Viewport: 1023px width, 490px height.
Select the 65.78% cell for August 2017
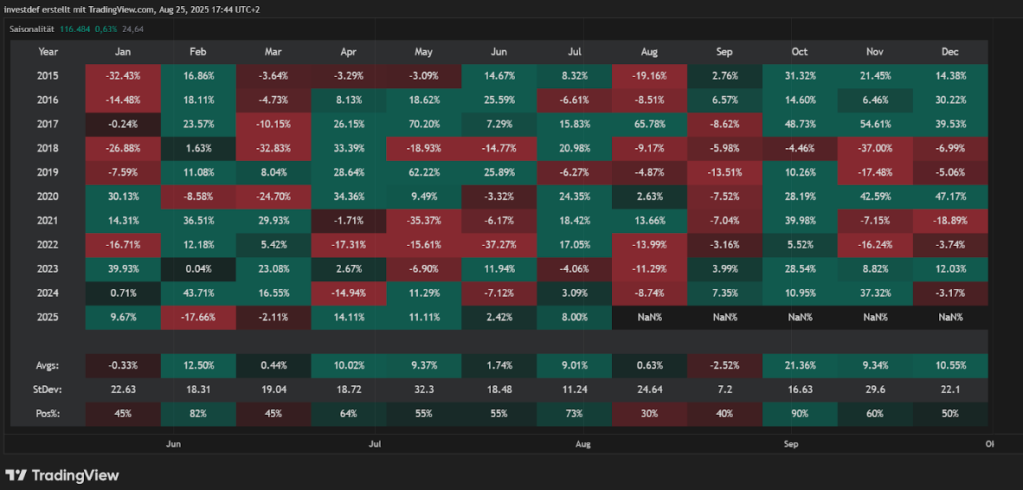(x=649, y=124)
